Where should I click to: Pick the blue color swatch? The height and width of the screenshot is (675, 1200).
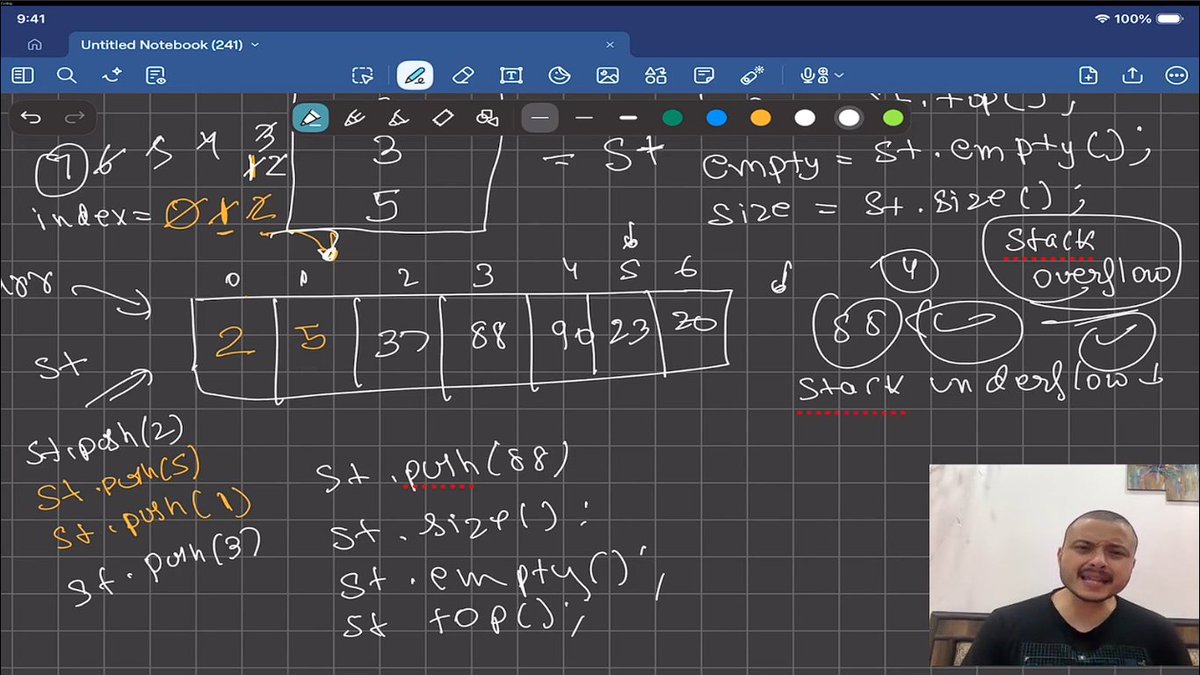click(x=717, y=118)
